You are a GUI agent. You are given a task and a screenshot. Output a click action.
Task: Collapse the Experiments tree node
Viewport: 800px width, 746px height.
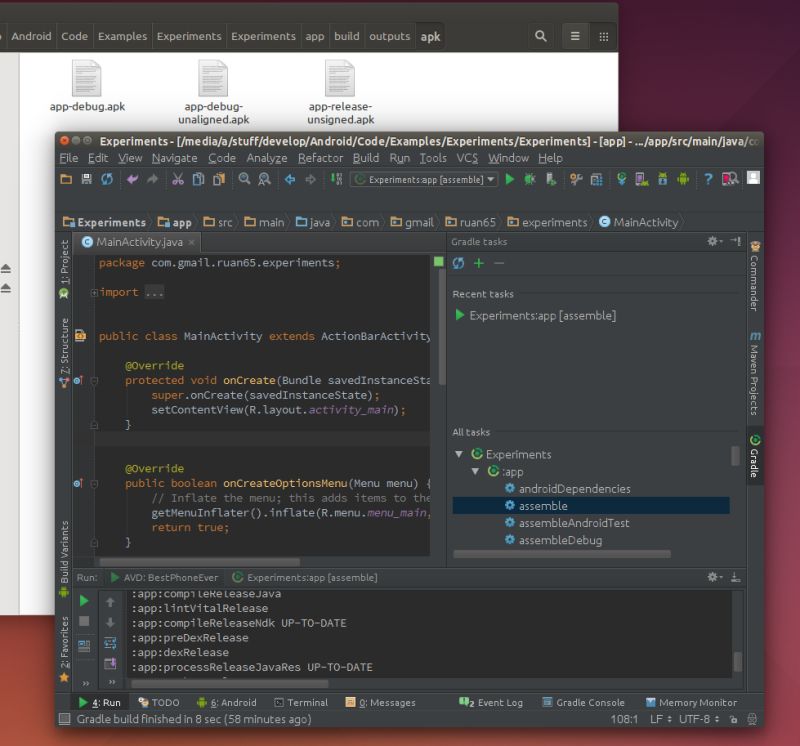[x=459, y=454]
